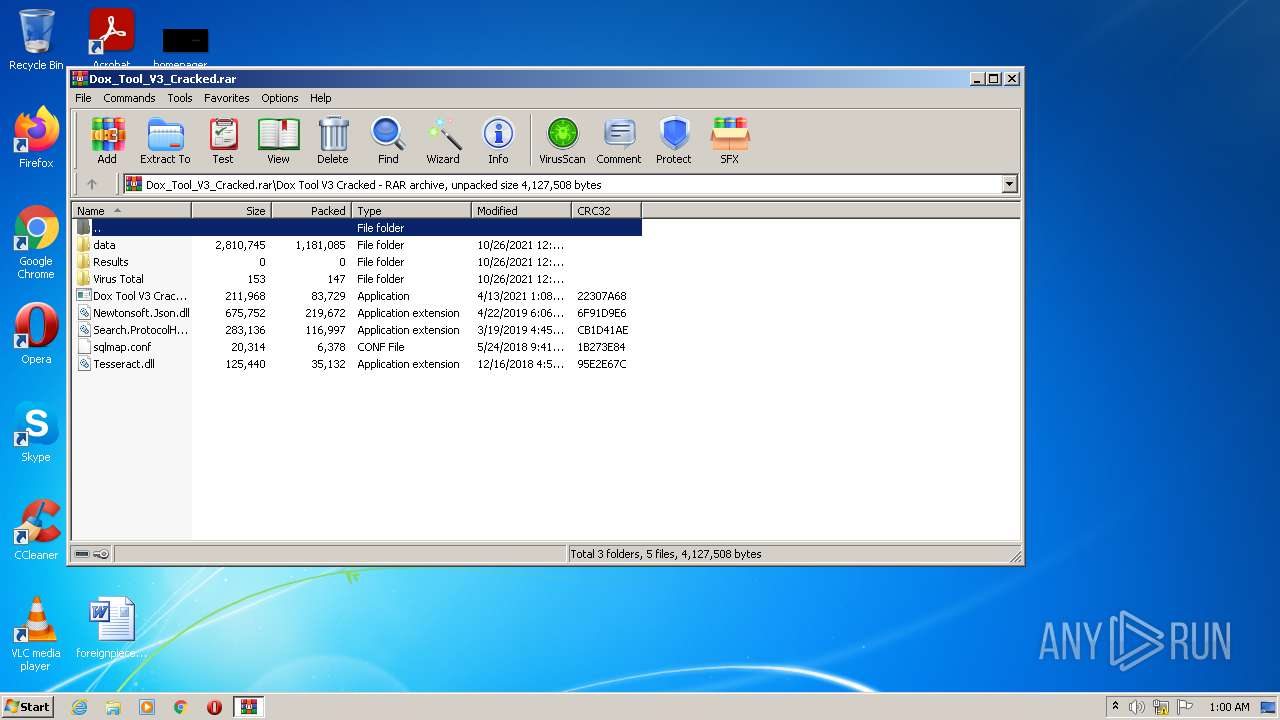Sort files by Size column
The height and width of the screenshot is (720, 1280).
pos(232,211)
